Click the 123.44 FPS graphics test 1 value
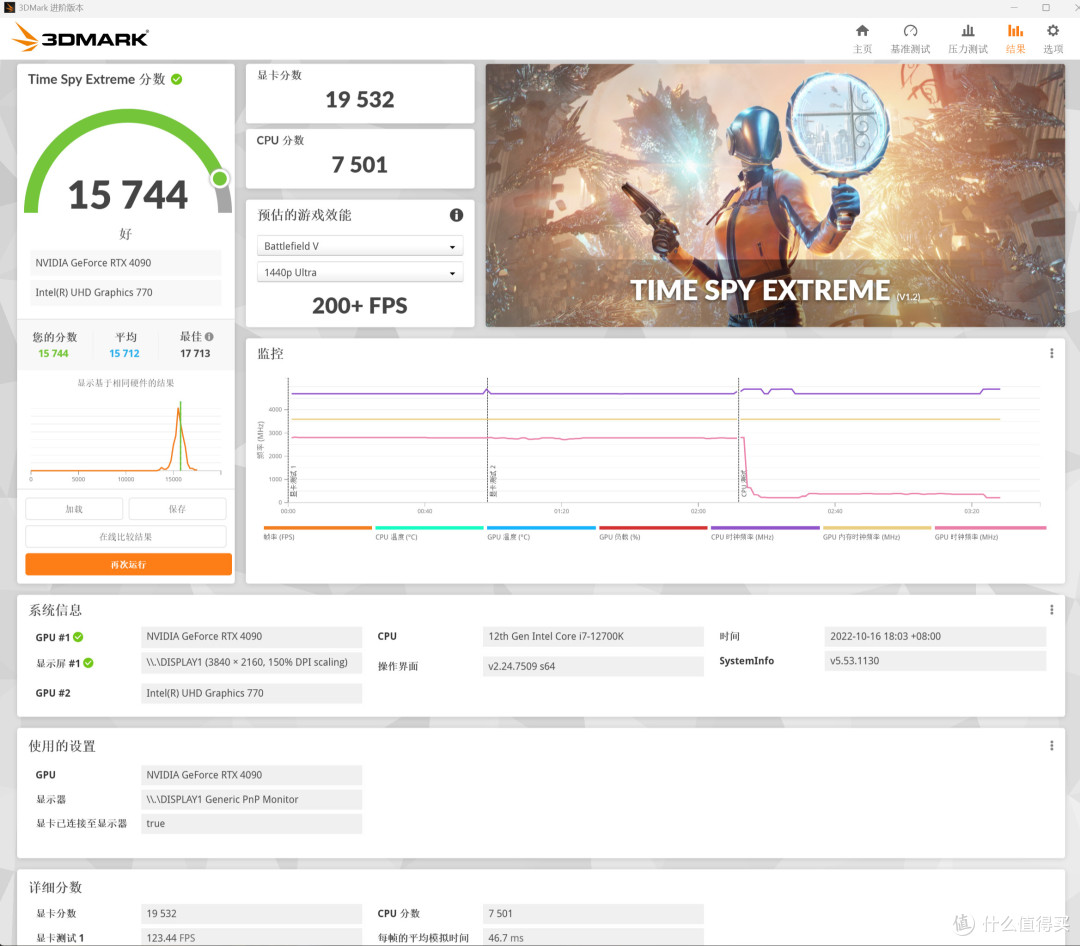1080x946 pixels. coord(251,937)
